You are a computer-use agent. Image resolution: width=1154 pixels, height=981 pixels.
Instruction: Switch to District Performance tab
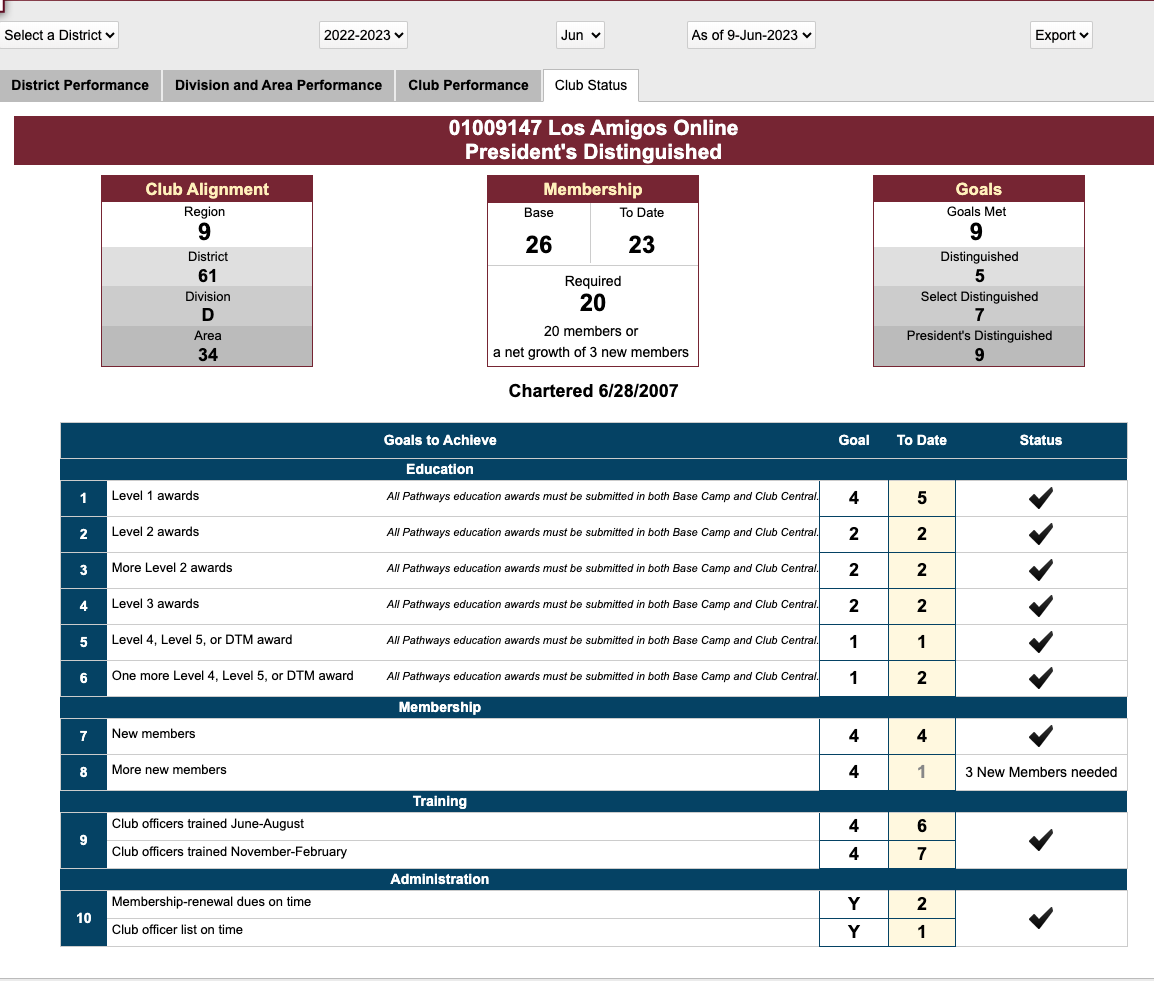80,85
